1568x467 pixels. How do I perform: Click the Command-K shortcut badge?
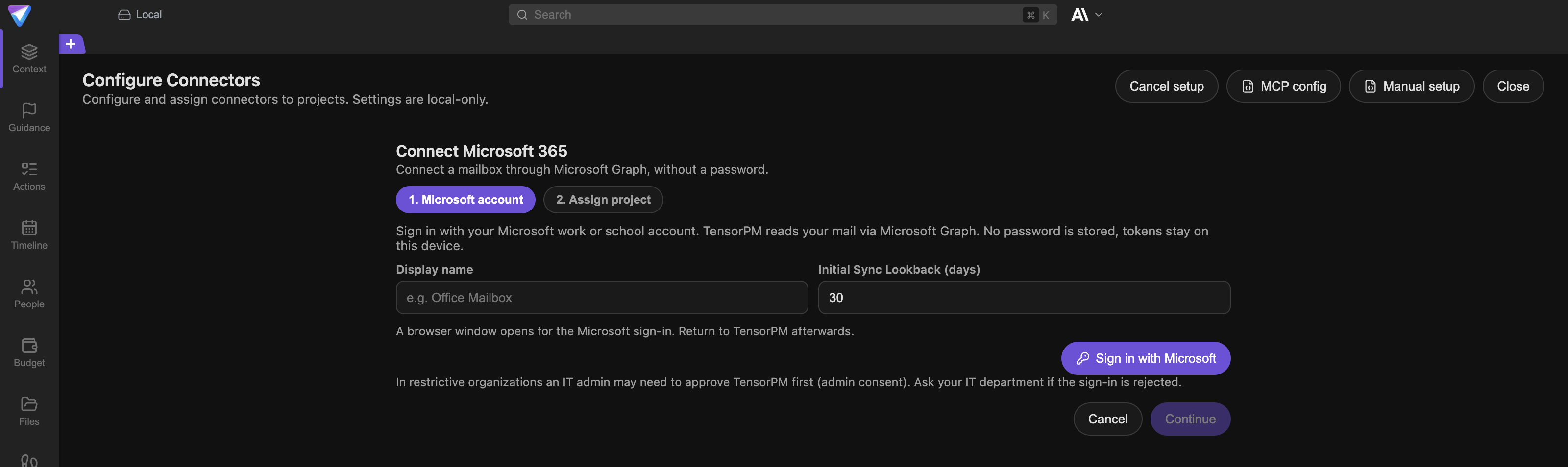[1038, 15]
